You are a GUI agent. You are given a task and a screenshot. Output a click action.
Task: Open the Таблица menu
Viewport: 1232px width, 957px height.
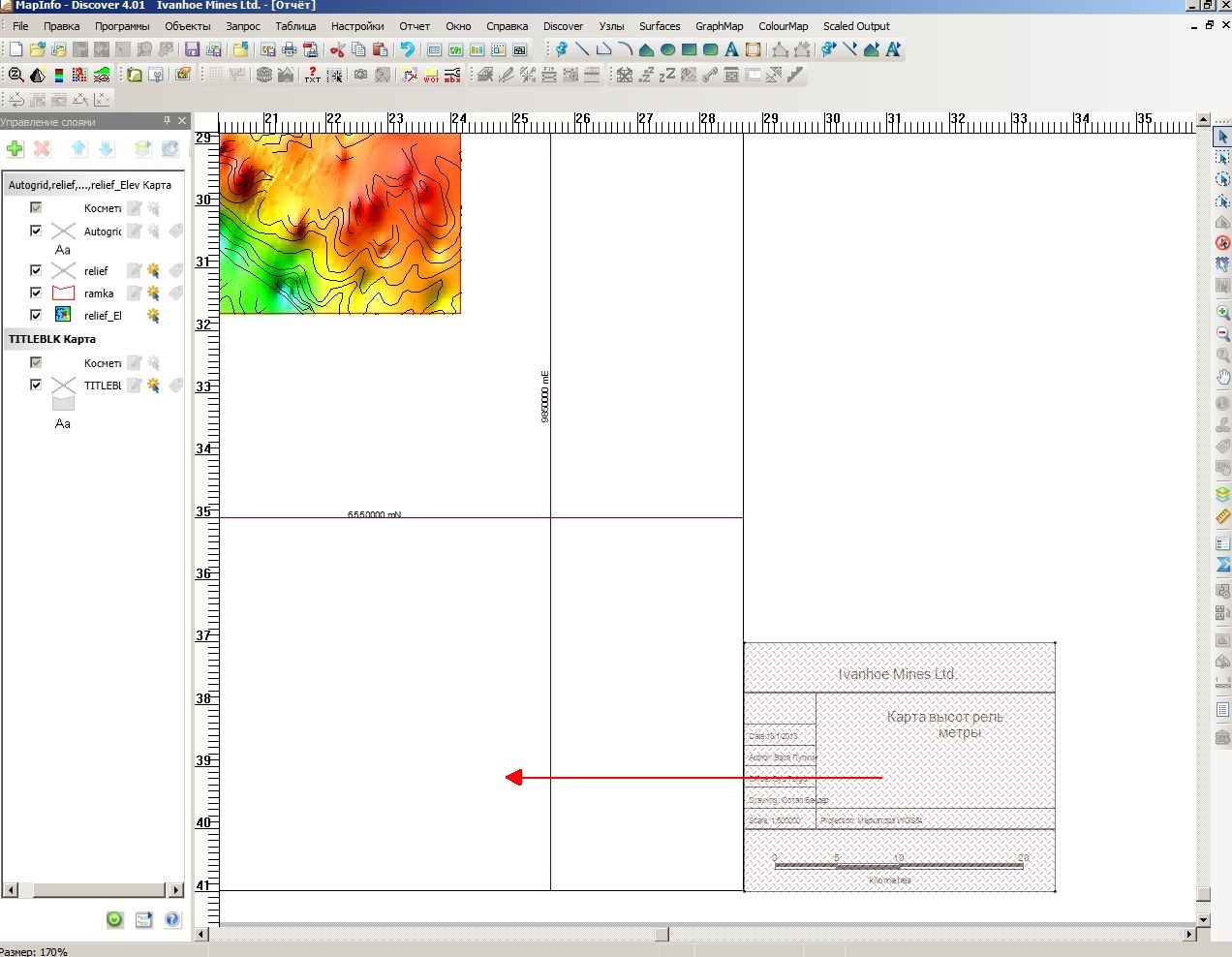[295, 26]
